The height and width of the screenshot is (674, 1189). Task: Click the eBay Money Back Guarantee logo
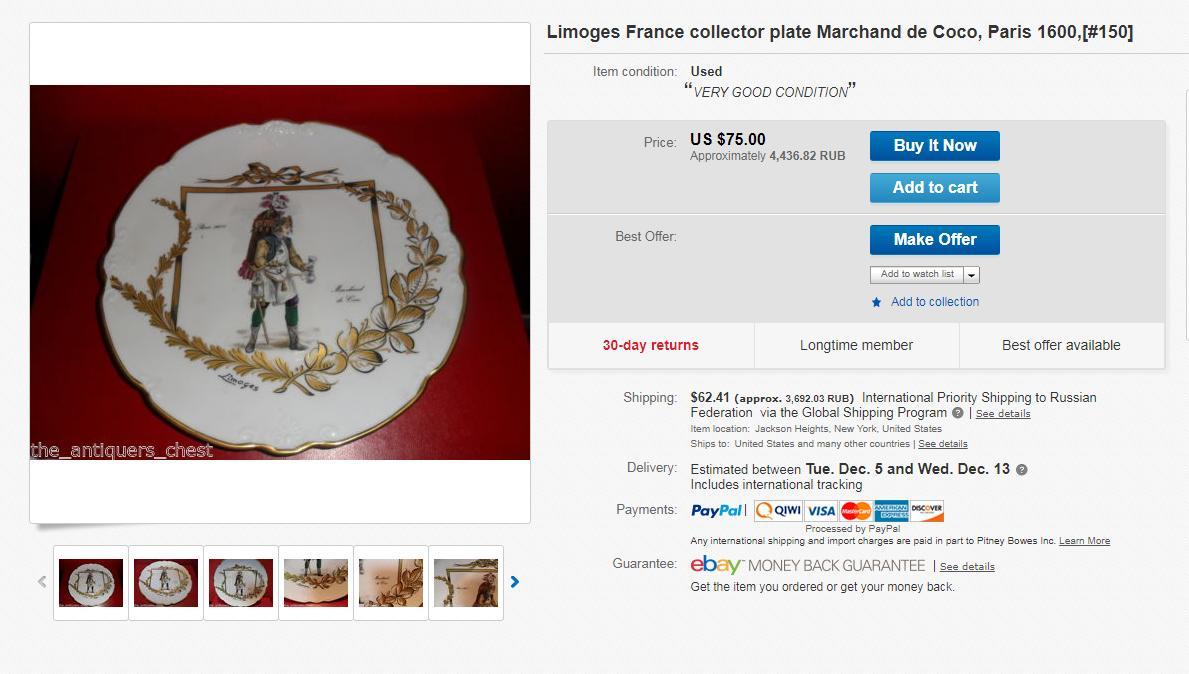(x=808, y=566)
